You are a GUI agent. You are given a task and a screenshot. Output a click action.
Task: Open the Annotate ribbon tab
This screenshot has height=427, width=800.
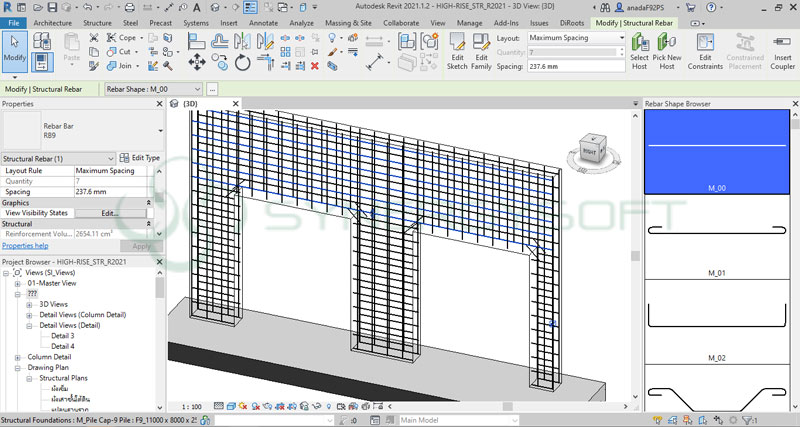pos(263,21)
